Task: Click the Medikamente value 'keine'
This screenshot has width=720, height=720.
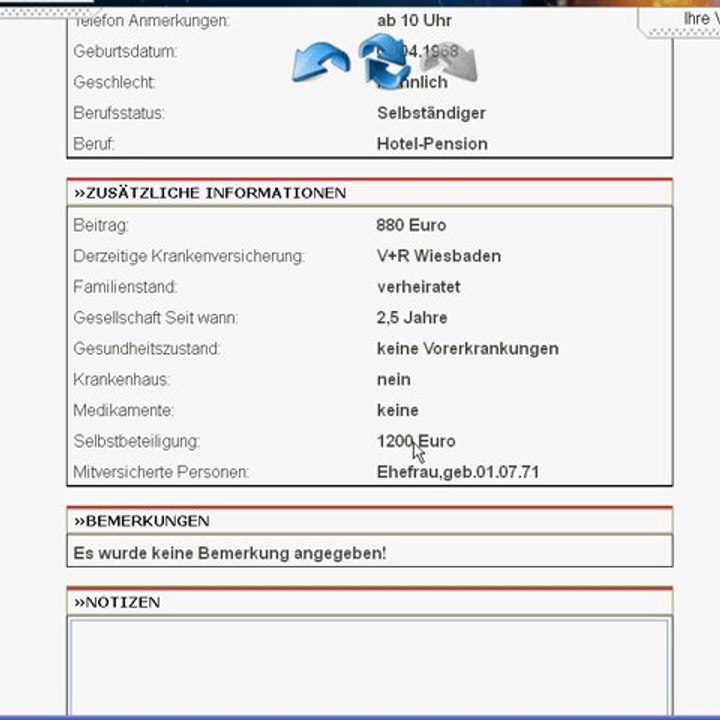Action: (398, 410)
